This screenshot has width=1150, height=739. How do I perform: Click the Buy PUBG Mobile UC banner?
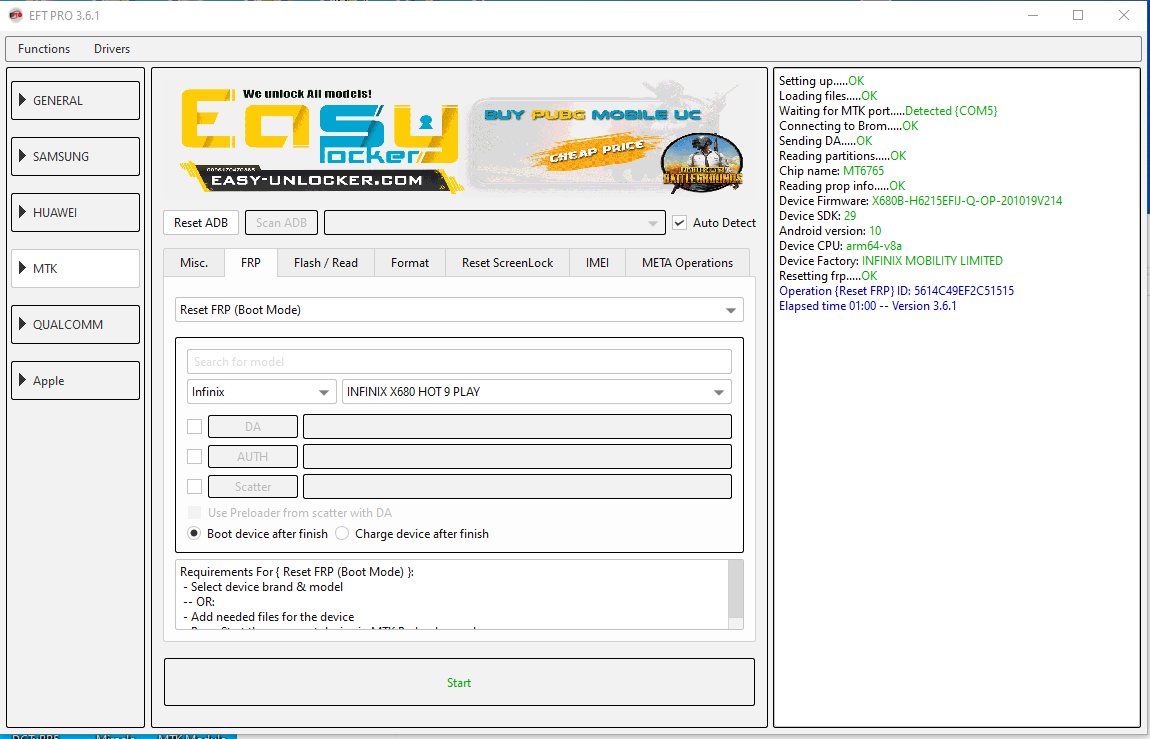607,140
